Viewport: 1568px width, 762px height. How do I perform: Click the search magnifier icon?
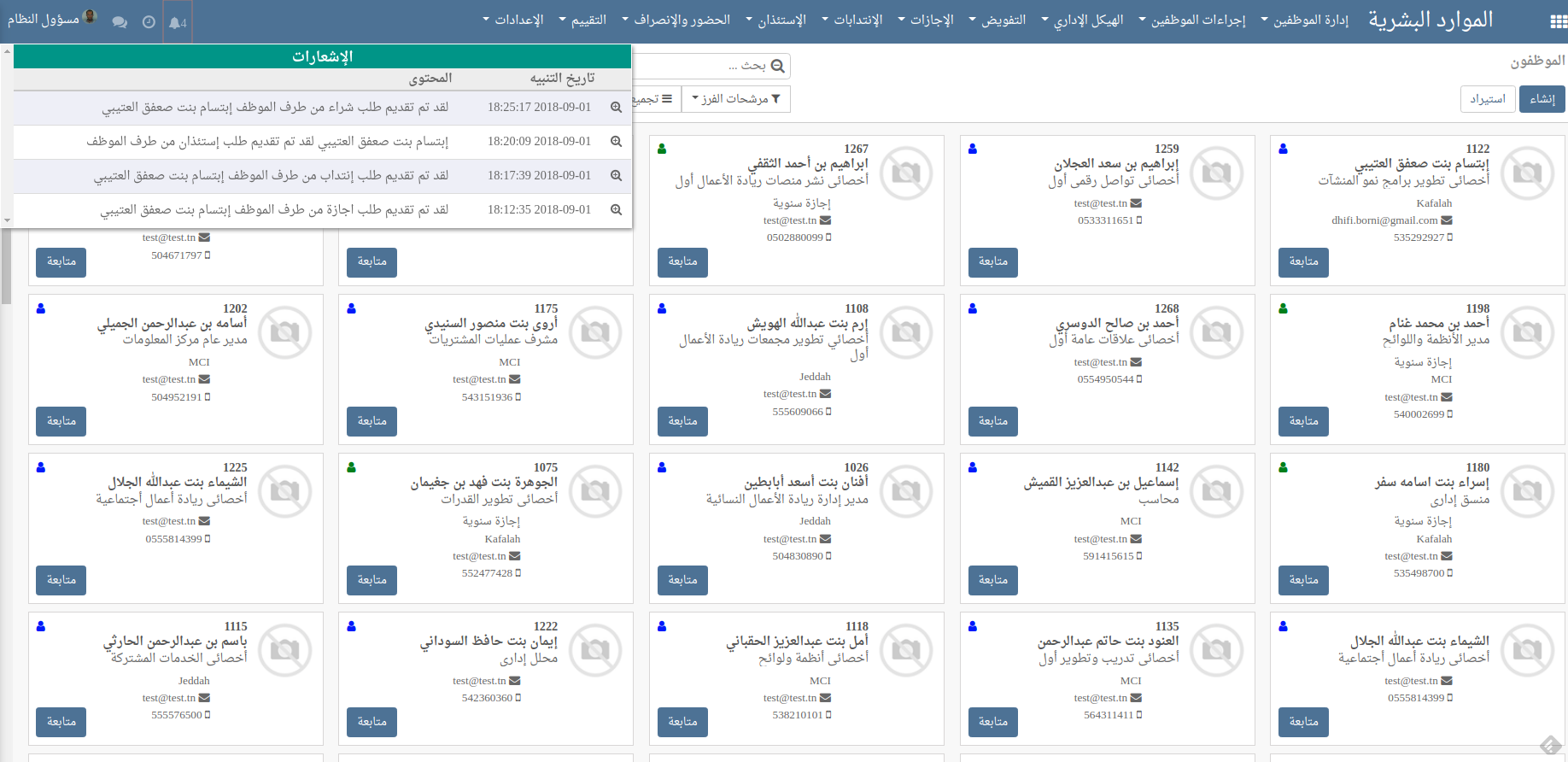pyautogui.click(x=778, y=66)
